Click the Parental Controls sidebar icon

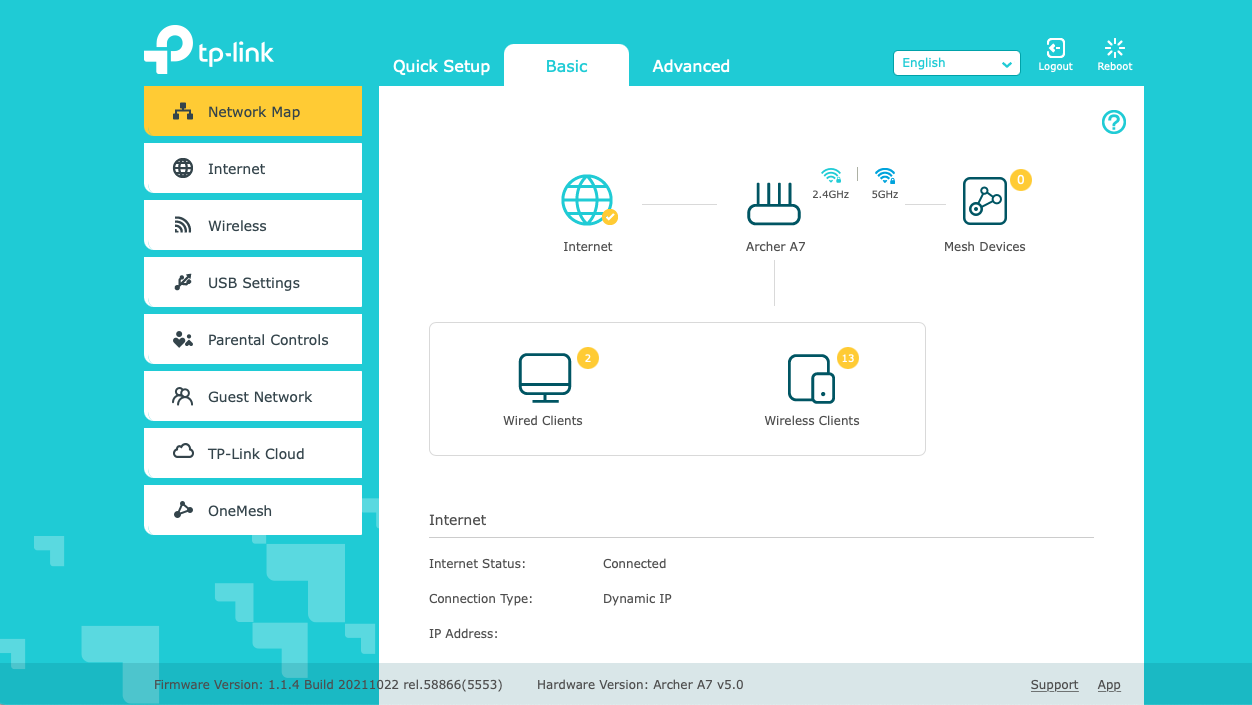pyautogui.click(x=183, y=340)
